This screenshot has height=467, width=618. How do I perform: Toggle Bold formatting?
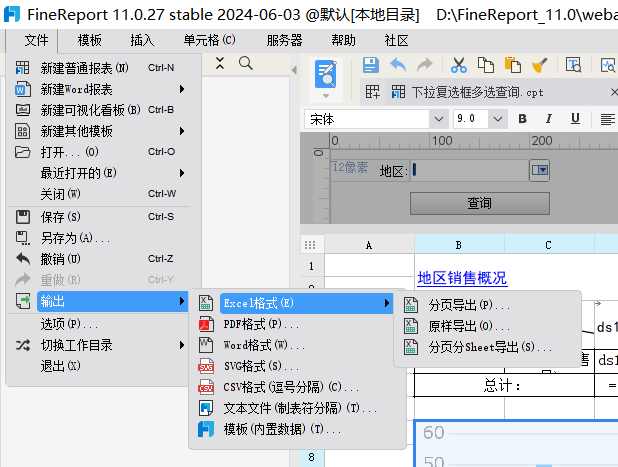pyautogui.click(x=522, y=119)
